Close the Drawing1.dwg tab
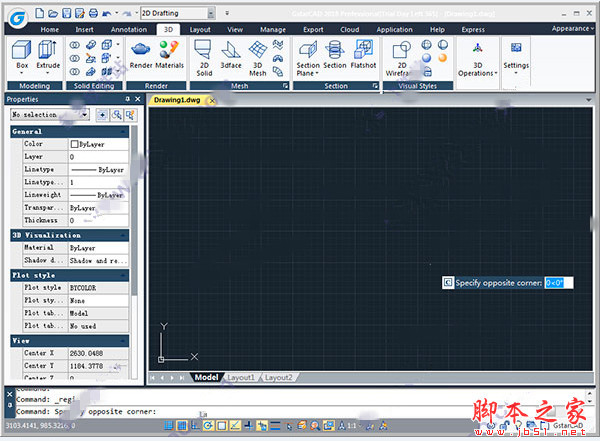Viewport: 600px width, 443px height. tap(212, 101)
